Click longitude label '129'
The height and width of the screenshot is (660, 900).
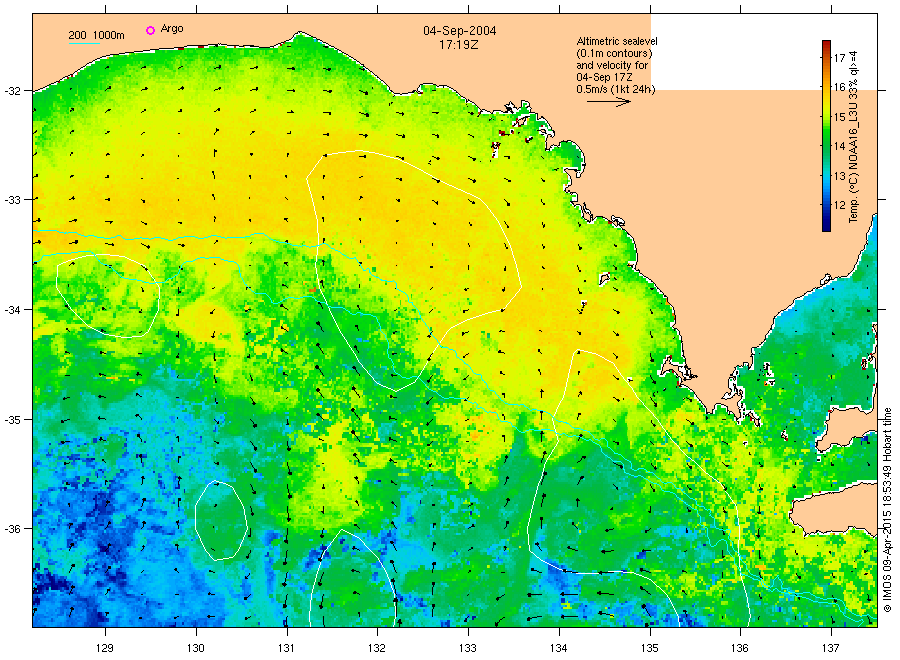tap(105, 649)
